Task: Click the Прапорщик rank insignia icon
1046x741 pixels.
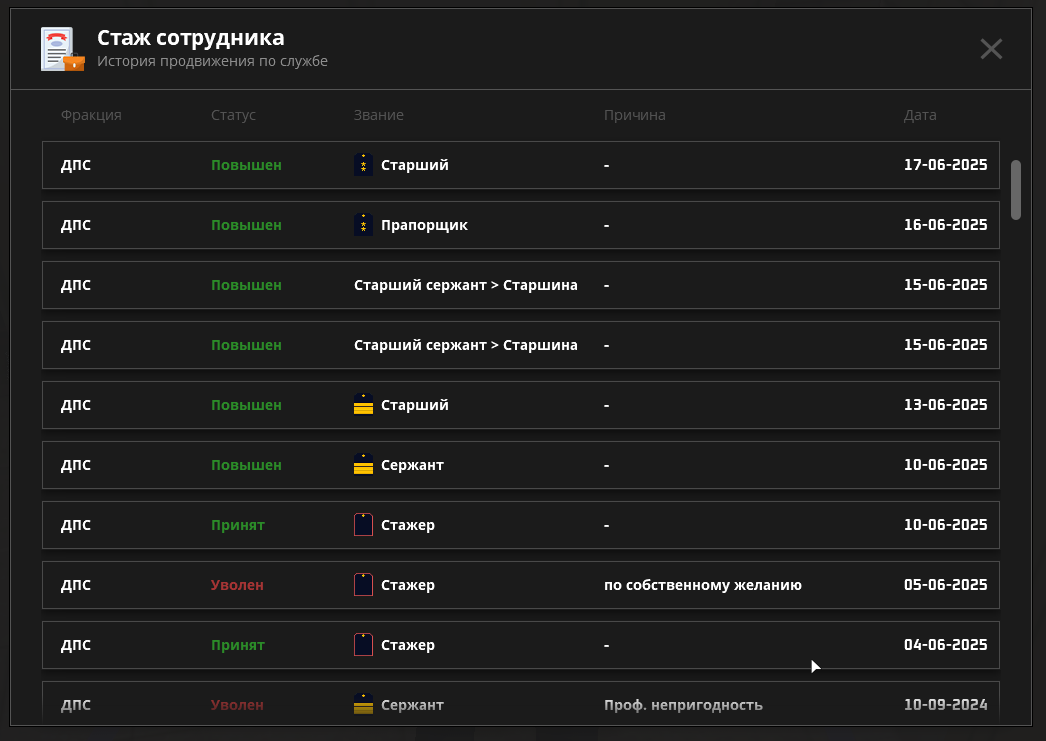Action: [364, 225]
